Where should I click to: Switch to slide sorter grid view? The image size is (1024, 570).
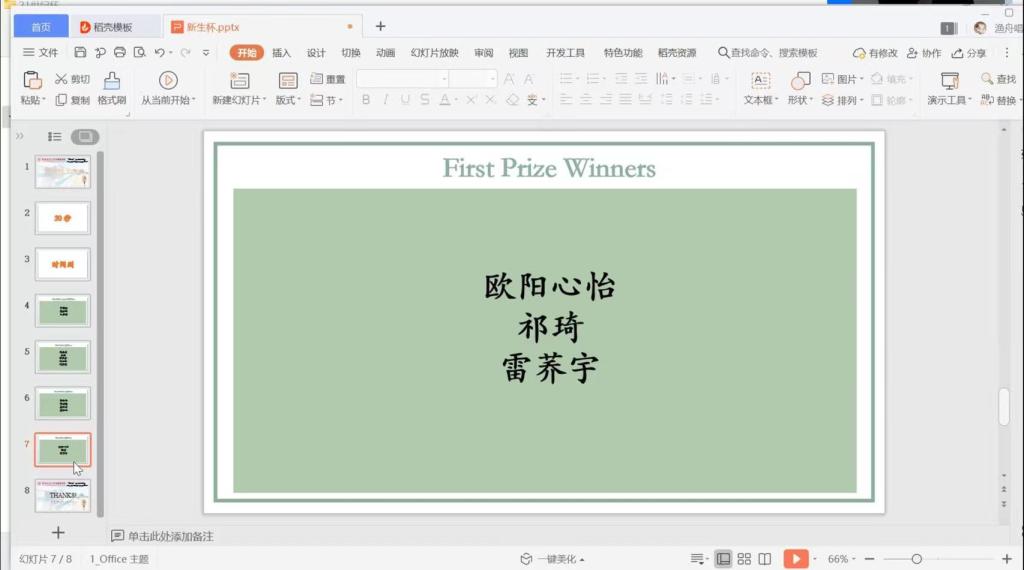click(x=744, y=559)
